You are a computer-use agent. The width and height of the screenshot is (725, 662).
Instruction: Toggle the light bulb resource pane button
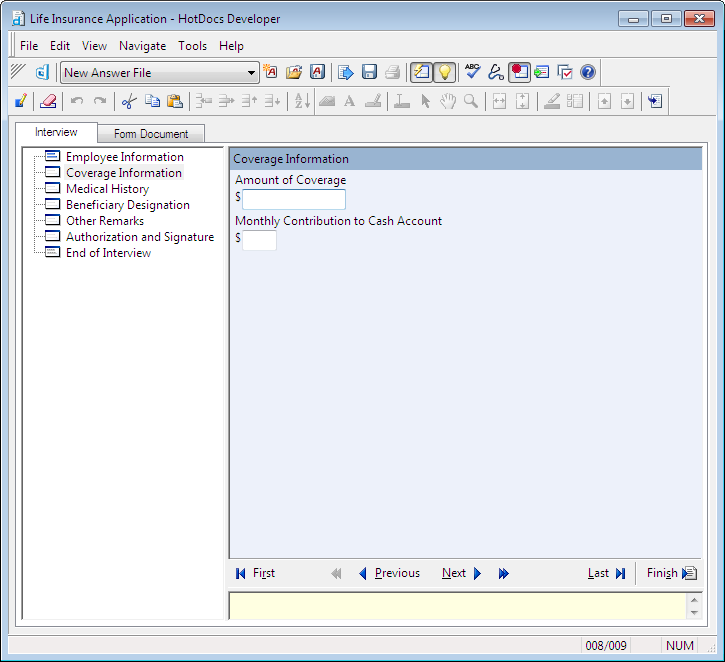click(x=445, y=72)
